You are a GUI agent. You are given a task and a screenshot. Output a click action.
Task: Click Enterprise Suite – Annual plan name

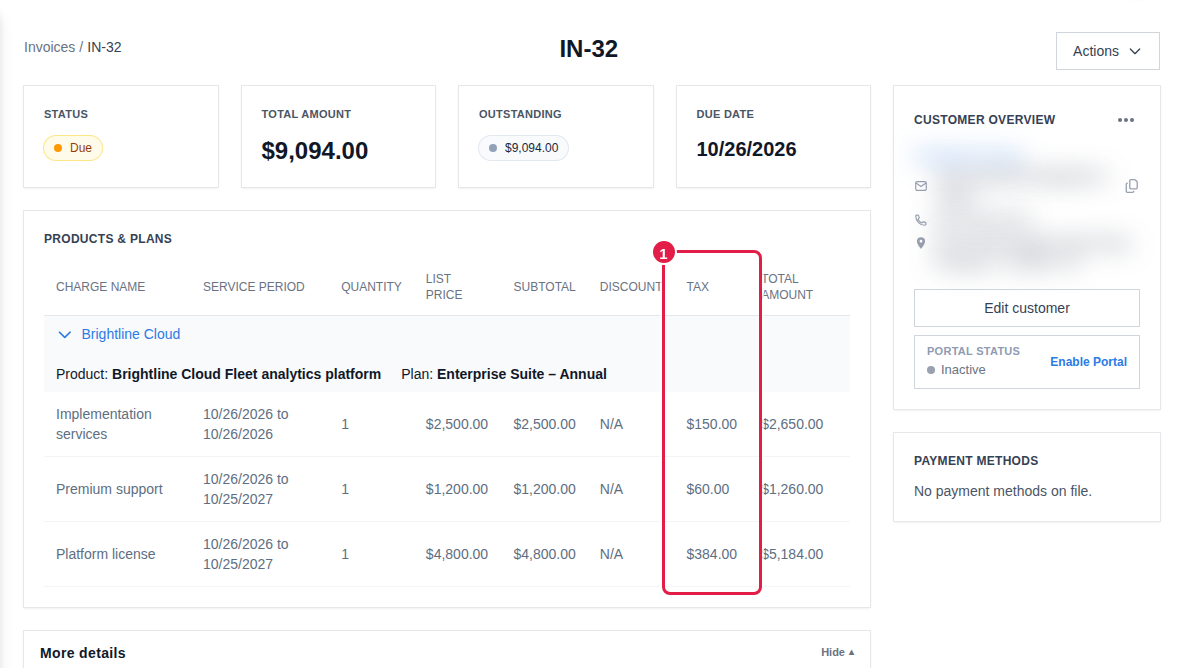tap(522, 374)
